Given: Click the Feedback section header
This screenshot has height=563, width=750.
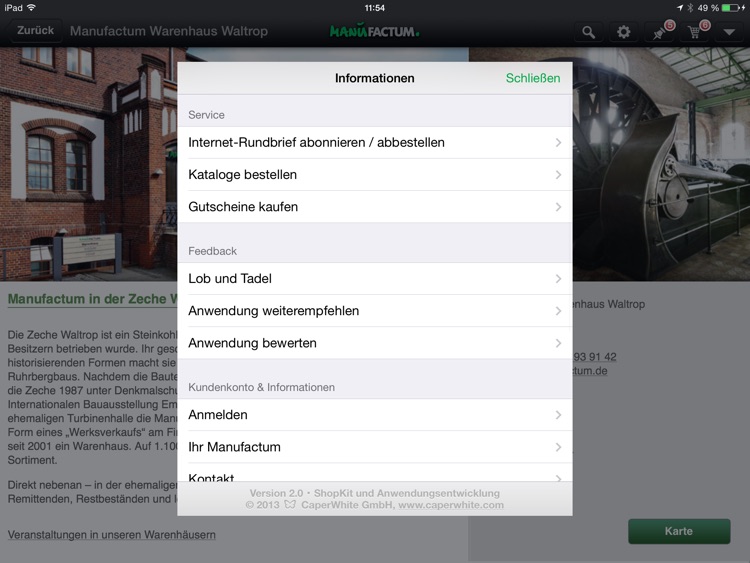Looking at the screenshot, I should pyautogui.click(x=212, y=251).
